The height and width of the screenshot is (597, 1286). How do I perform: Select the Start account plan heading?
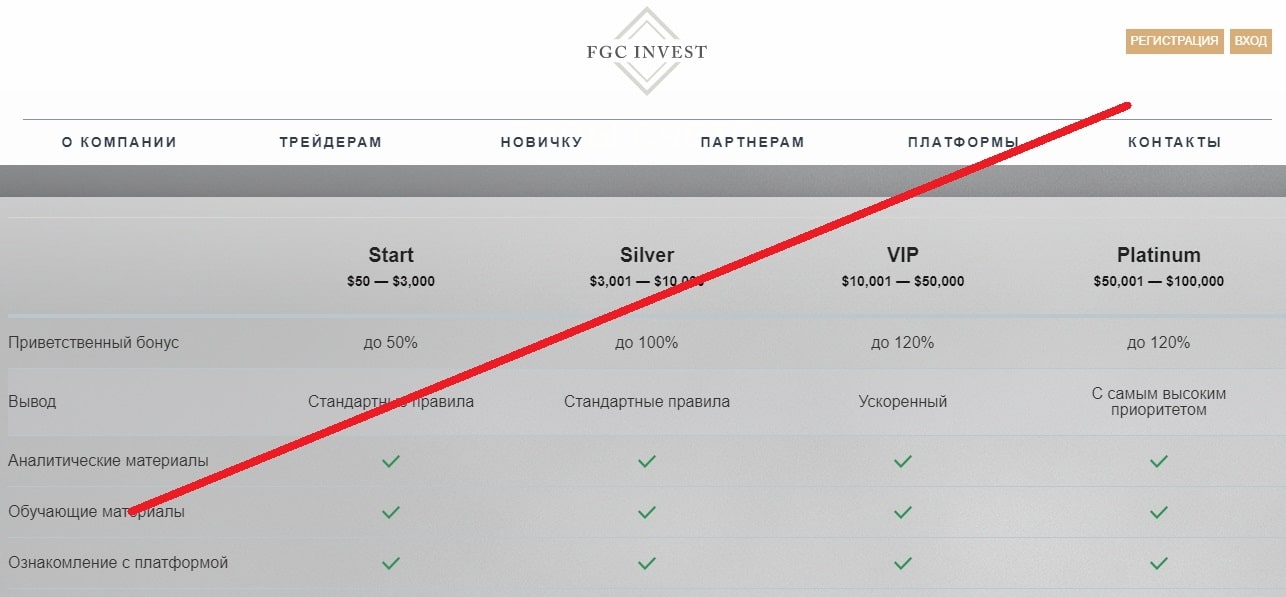pos(391,255)
